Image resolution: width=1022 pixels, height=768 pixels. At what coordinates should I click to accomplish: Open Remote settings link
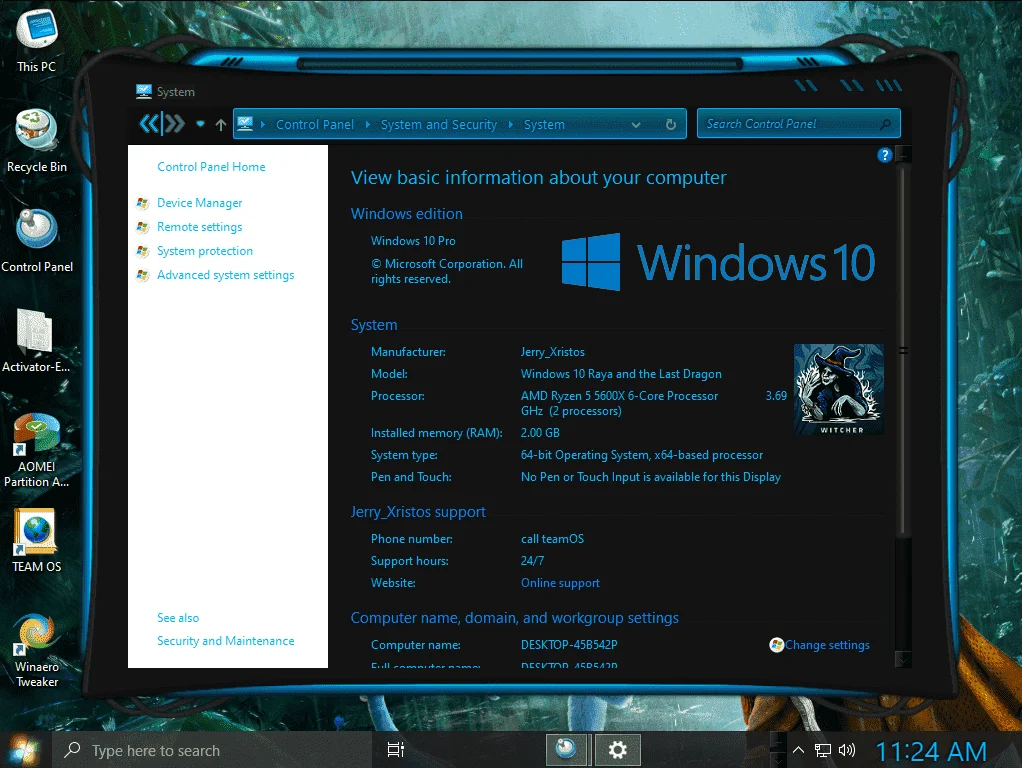199,227
